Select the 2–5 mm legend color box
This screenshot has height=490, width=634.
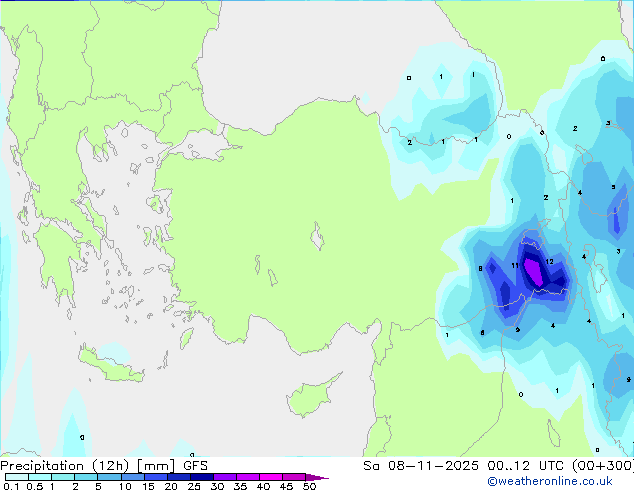click(86, 477)
